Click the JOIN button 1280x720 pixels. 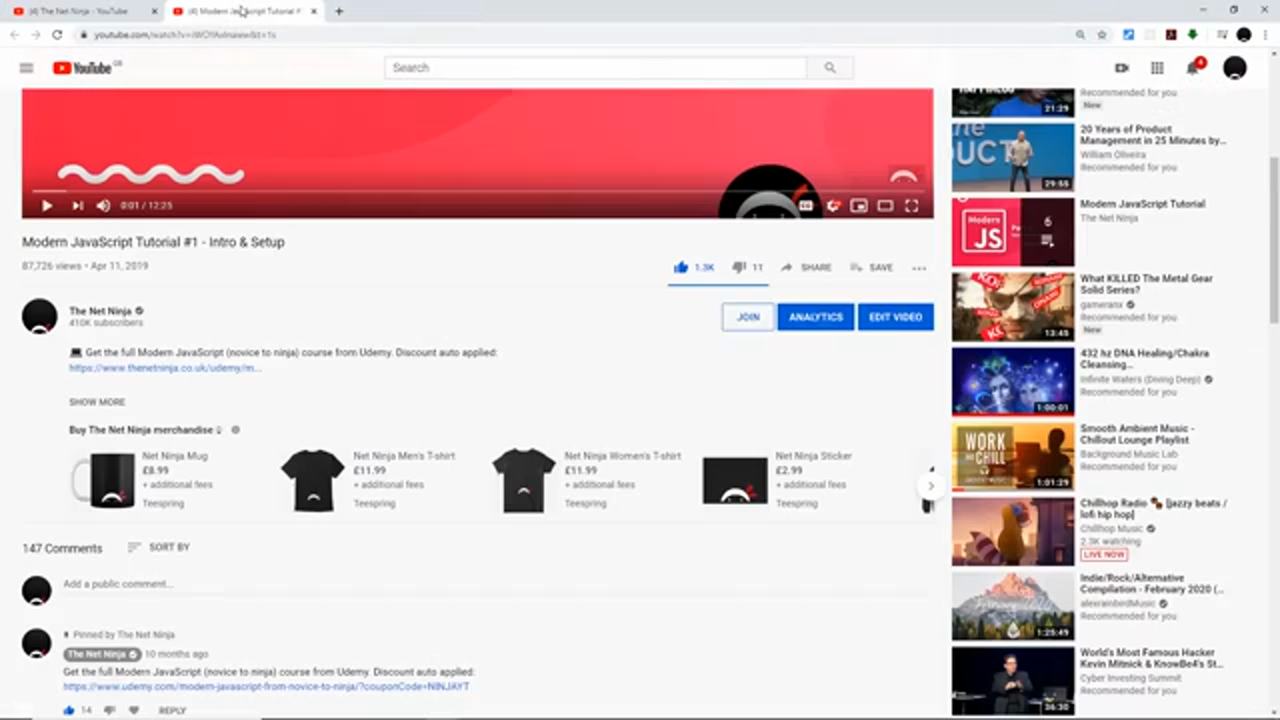click(x=748, y=317)
